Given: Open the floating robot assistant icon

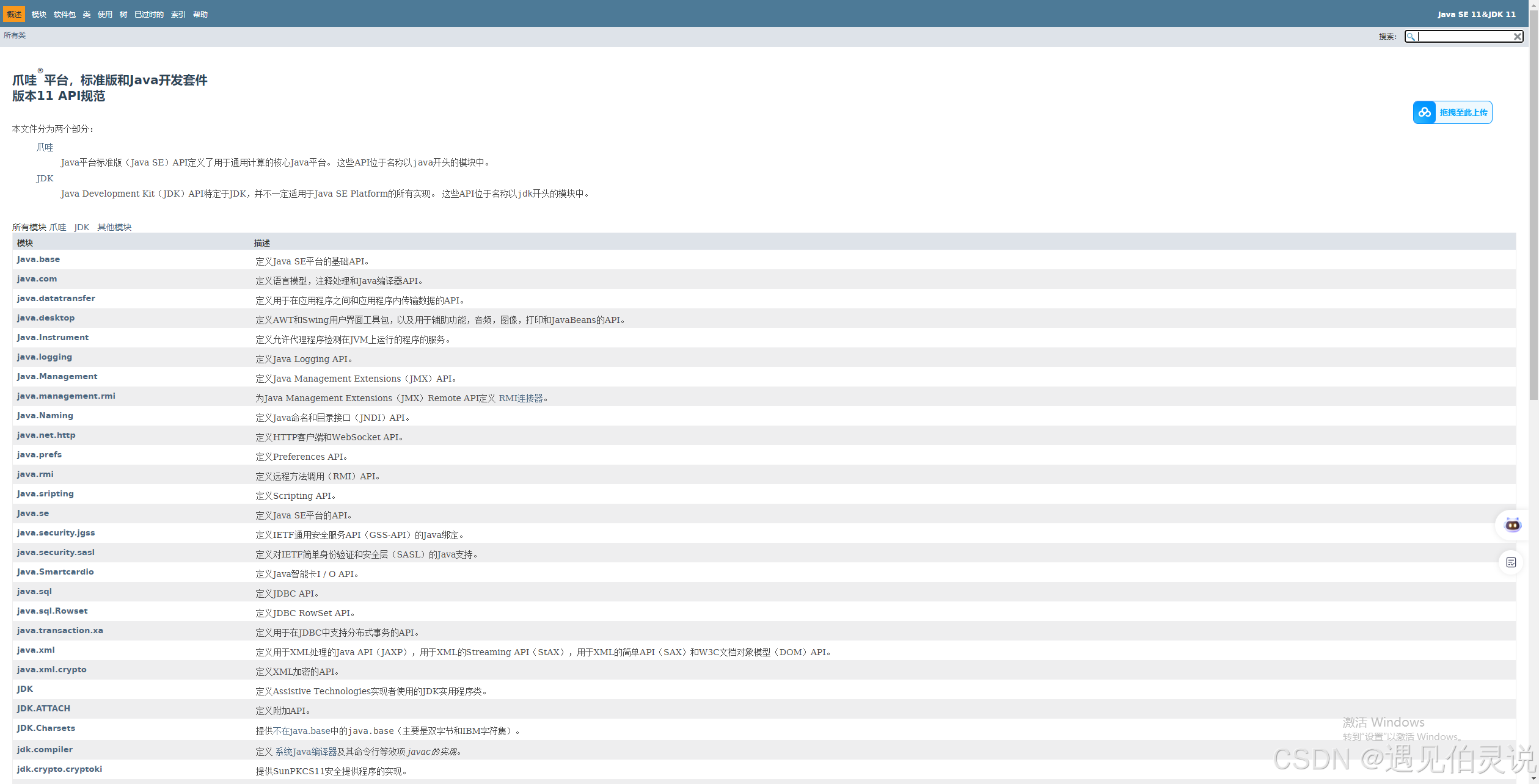Looking at the screenshot, I should 1512,525.
